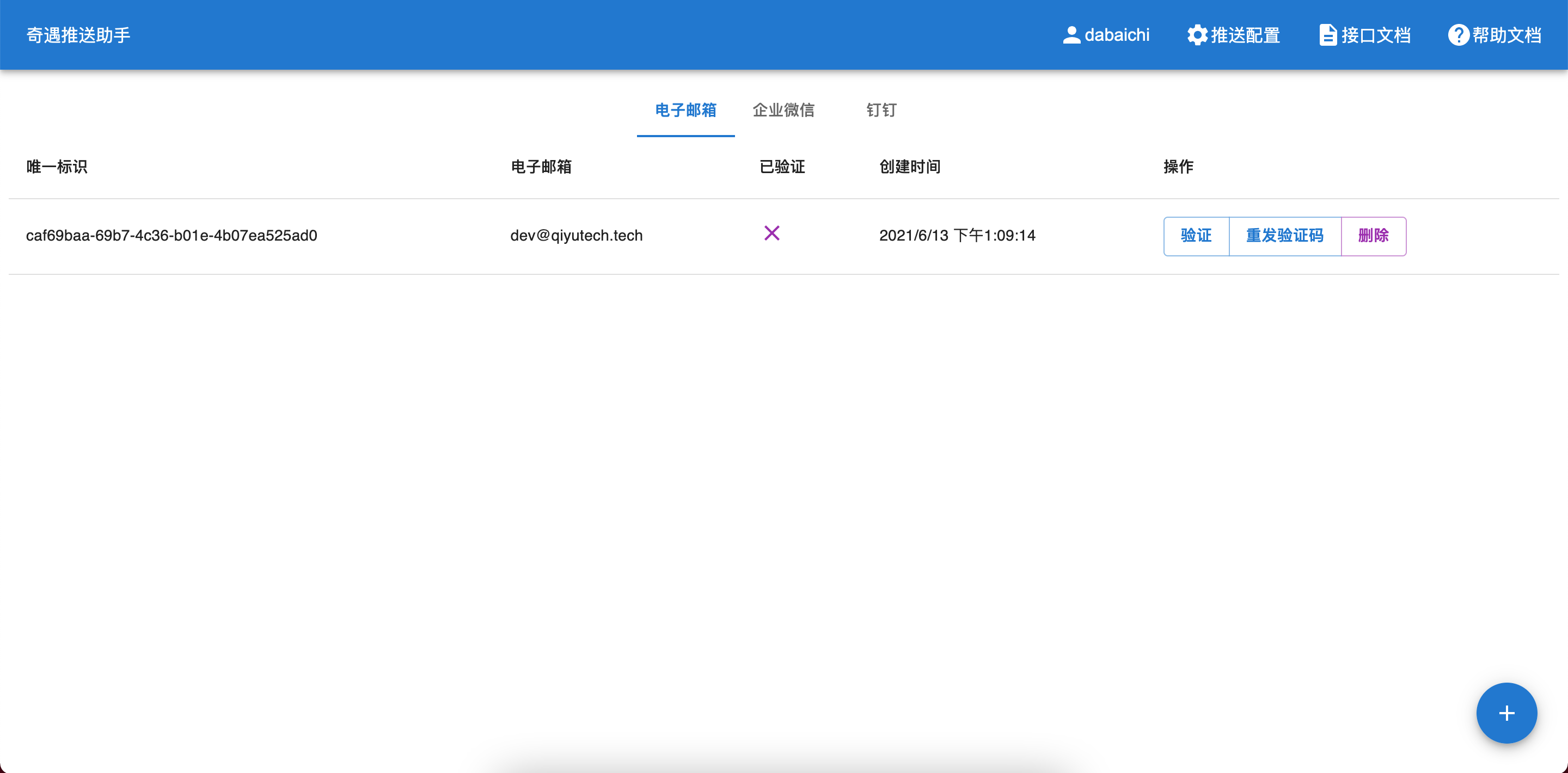Screen dimensions: 1568x773
Task: Click the dev@qiyutech.tech email cell
Action: tap(576, 236)
